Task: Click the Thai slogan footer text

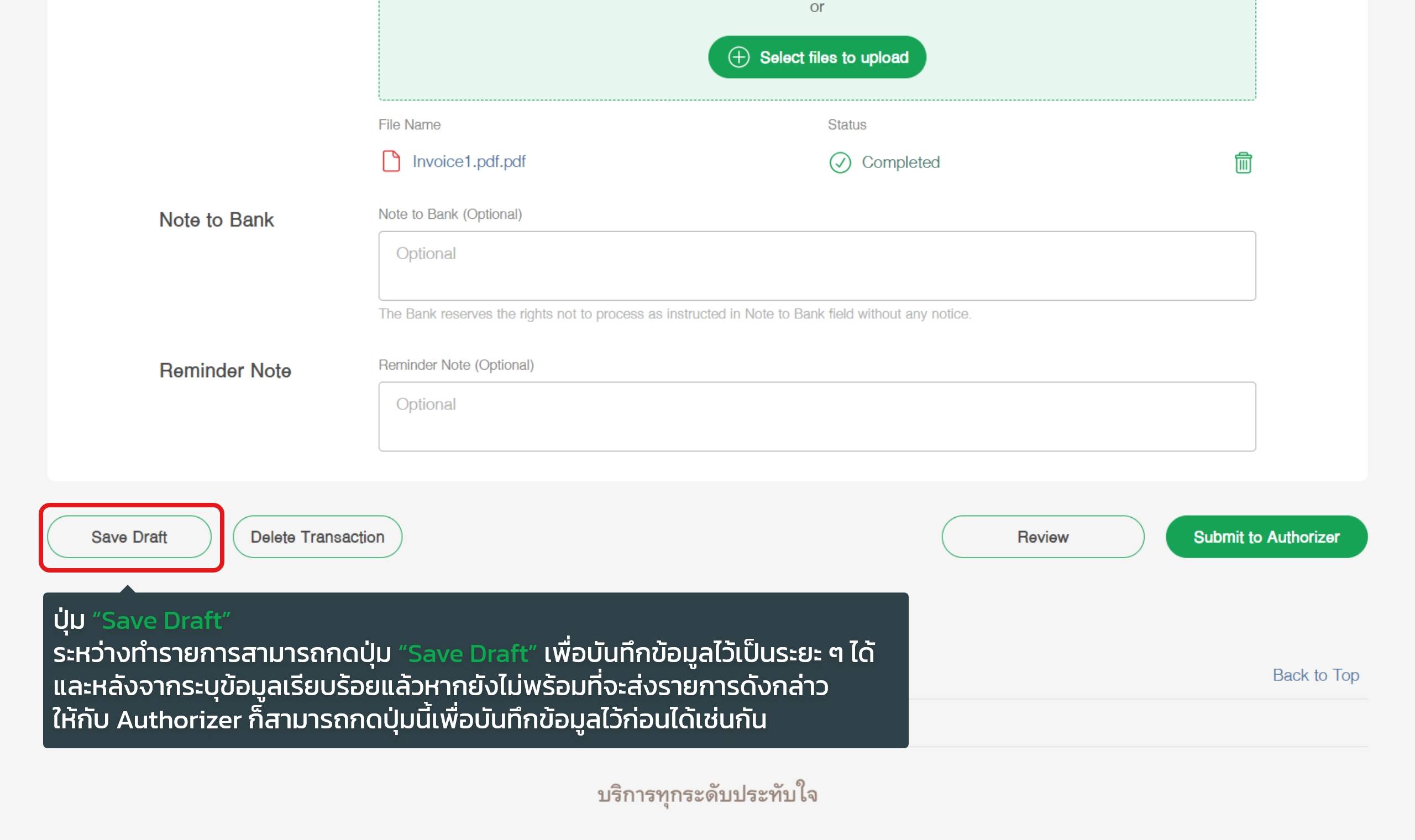Action: pos(707,795)
